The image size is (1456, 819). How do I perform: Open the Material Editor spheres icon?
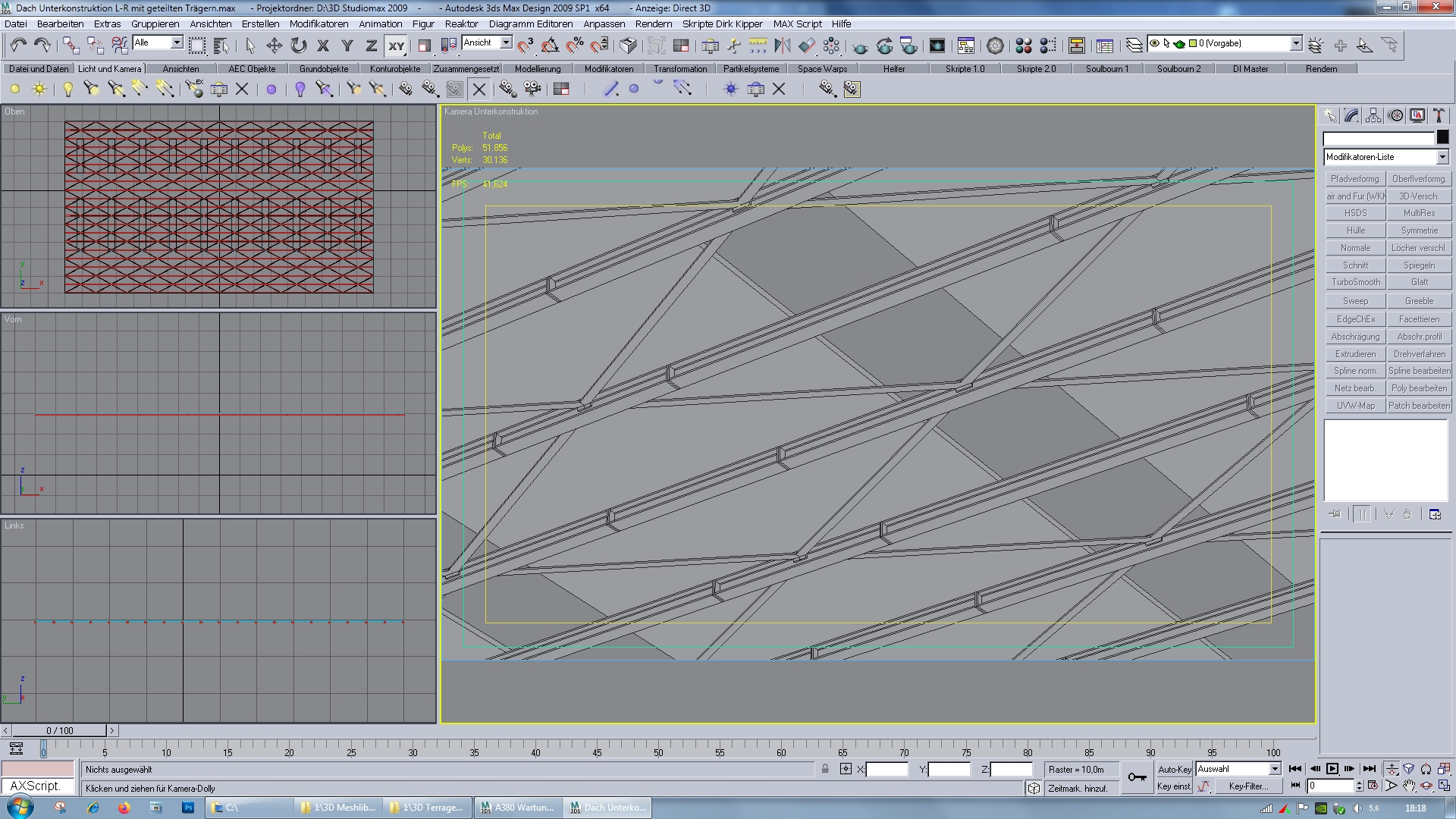(x=1024, y=45)
